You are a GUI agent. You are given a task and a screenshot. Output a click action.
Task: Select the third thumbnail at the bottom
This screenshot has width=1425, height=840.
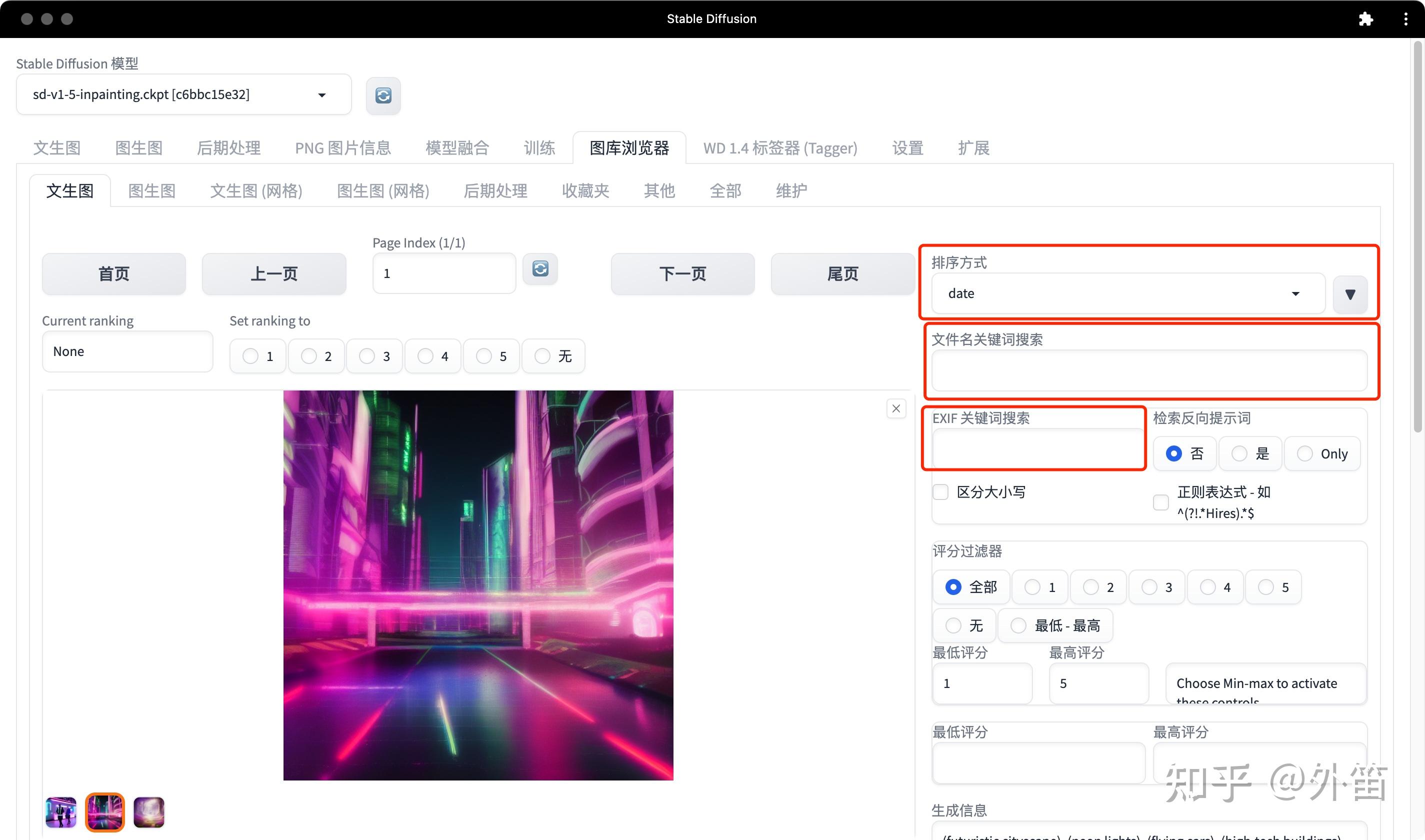tap(148, 812)
